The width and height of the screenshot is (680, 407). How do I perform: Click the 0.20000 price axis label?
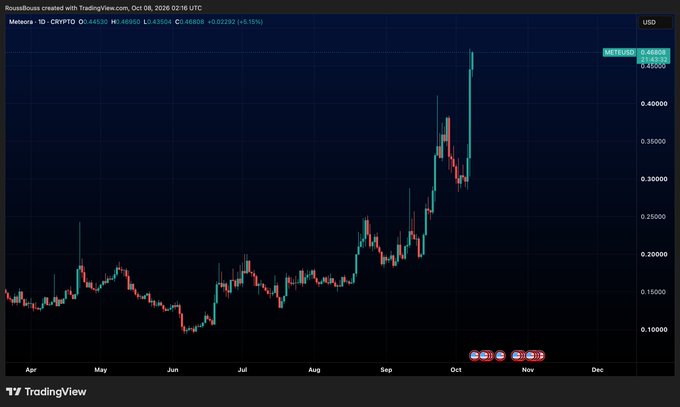(x=654, y=254)
